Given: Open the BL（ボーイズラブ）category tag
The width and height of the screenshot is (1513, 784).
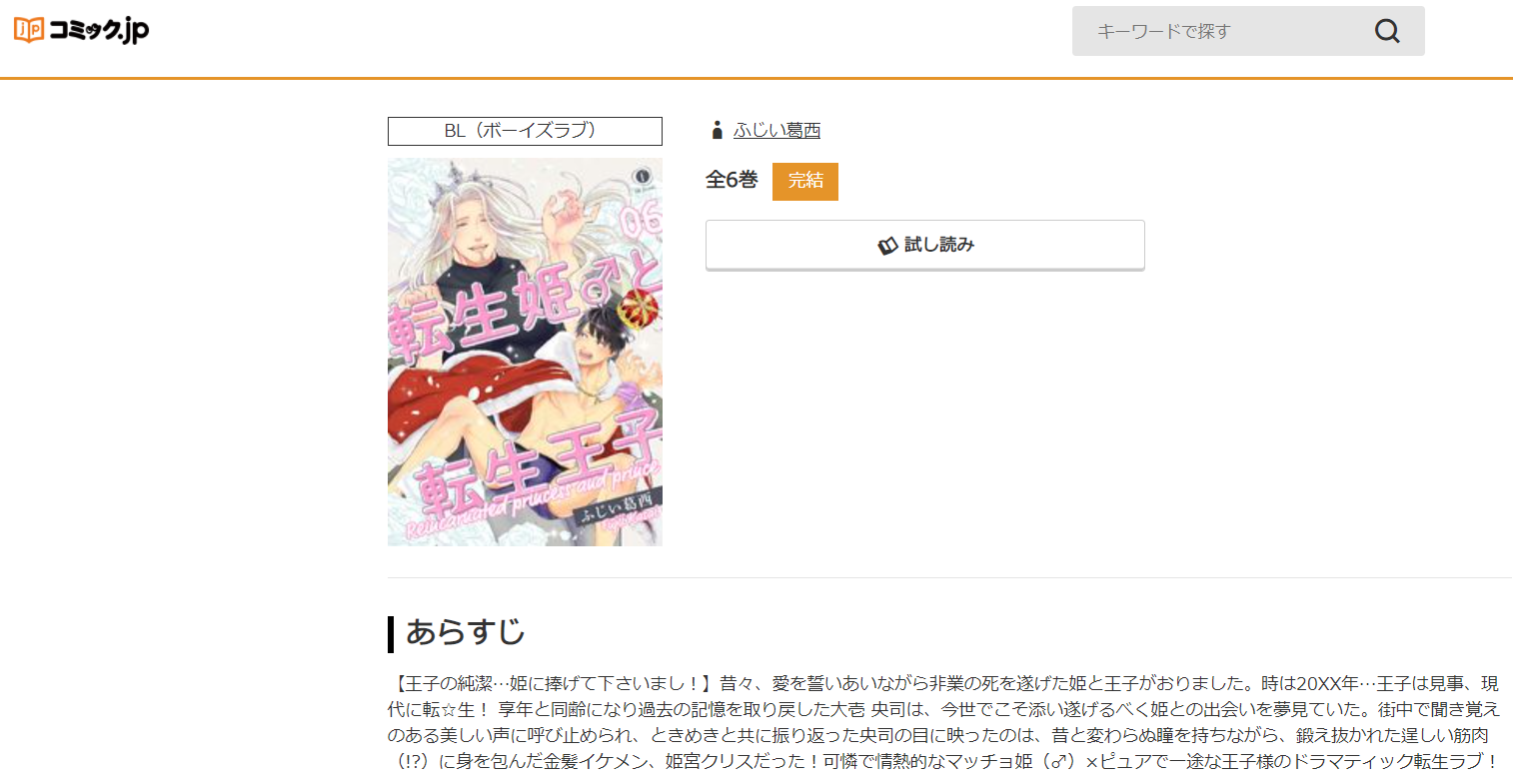Looking at the screenshot, I should (x=525, y=131).
